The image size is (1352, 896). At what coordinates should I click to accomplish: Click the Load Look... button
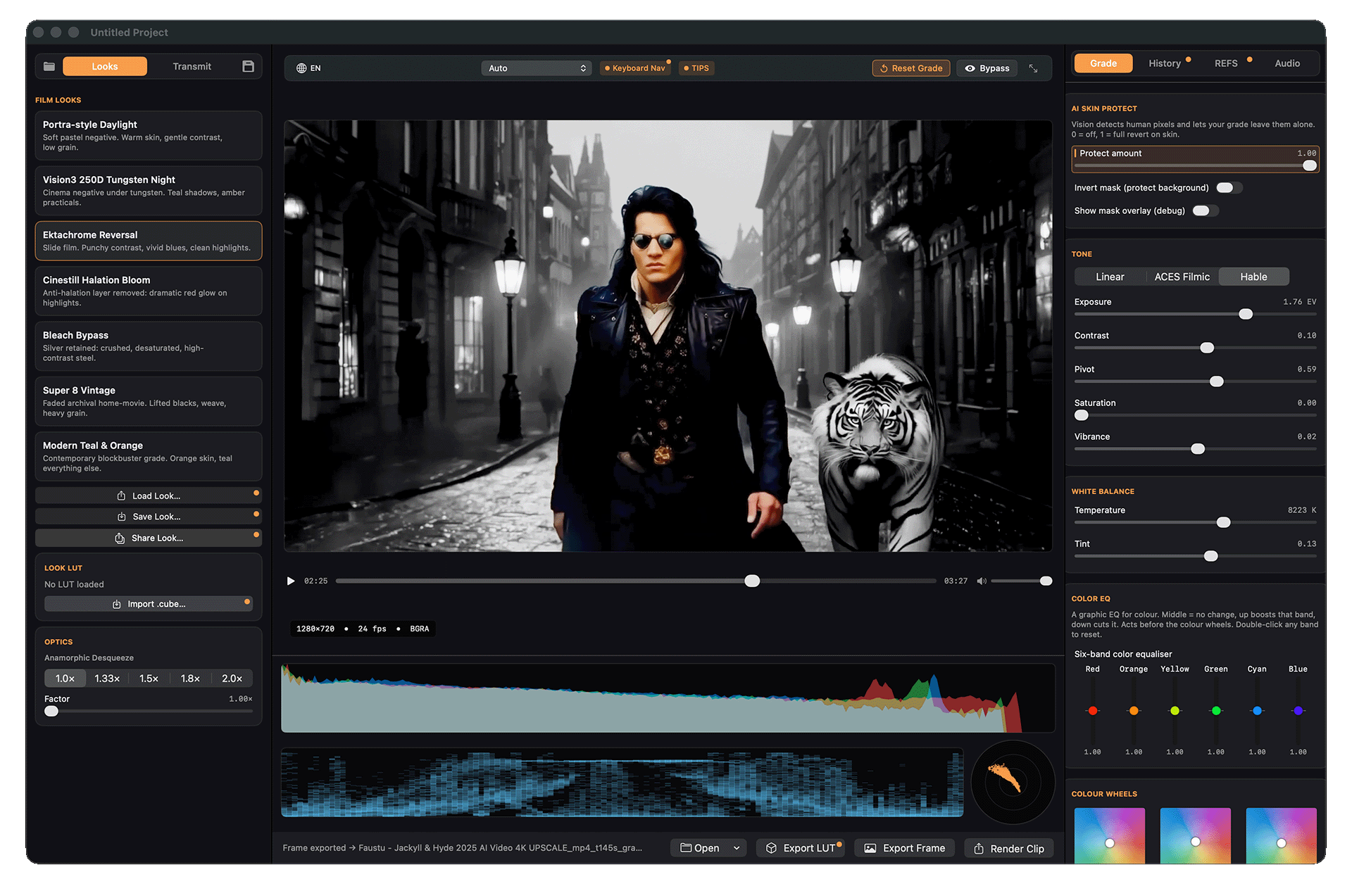click(x=149, y=496)
